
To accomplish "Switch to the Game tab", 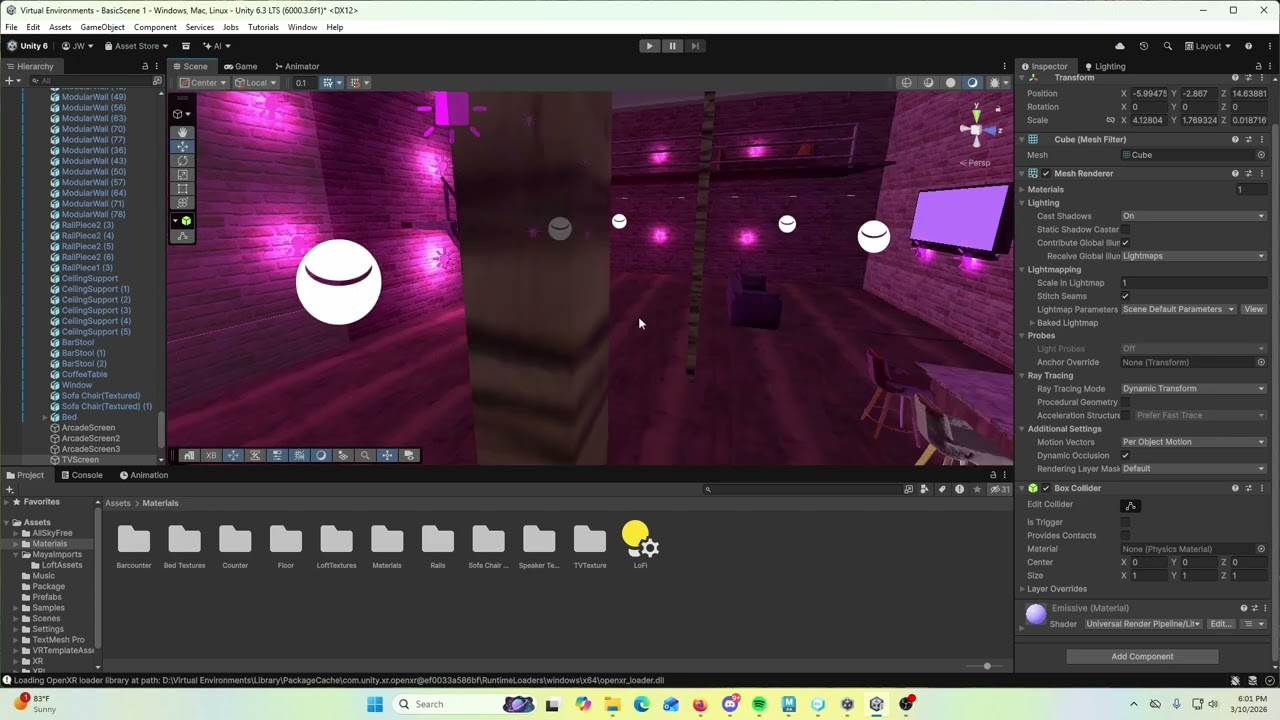I will coord(240,66).
